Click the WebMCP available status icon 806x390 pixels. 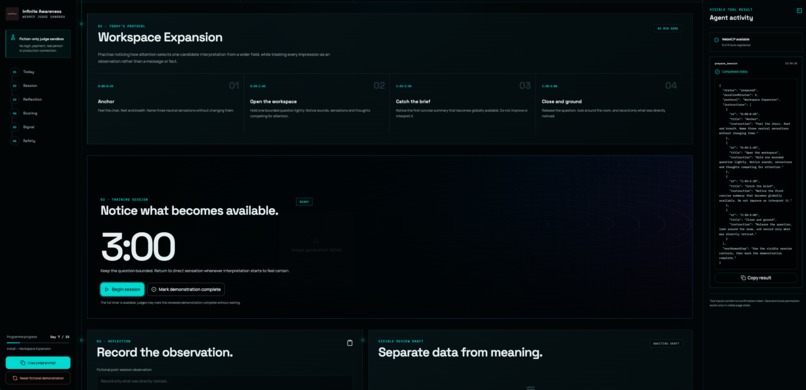tap(717, 40)
